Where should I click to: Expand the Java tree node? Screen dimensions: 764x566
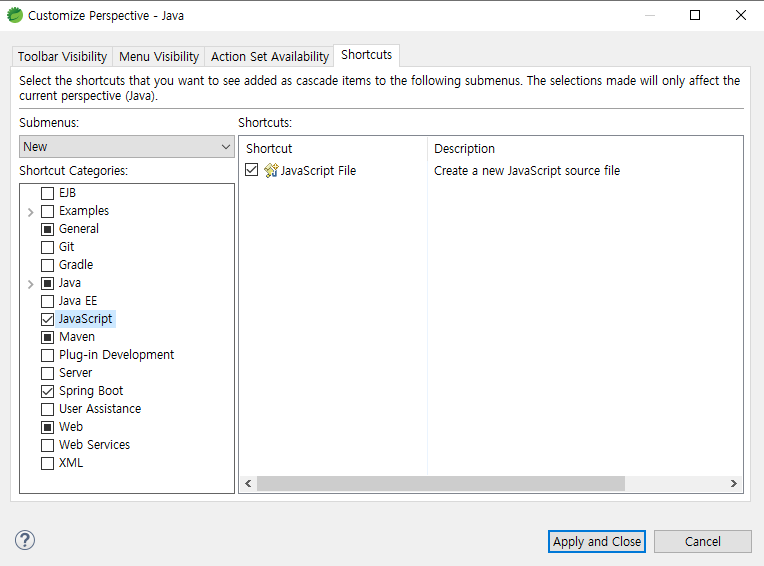click(x=31, y=284)
